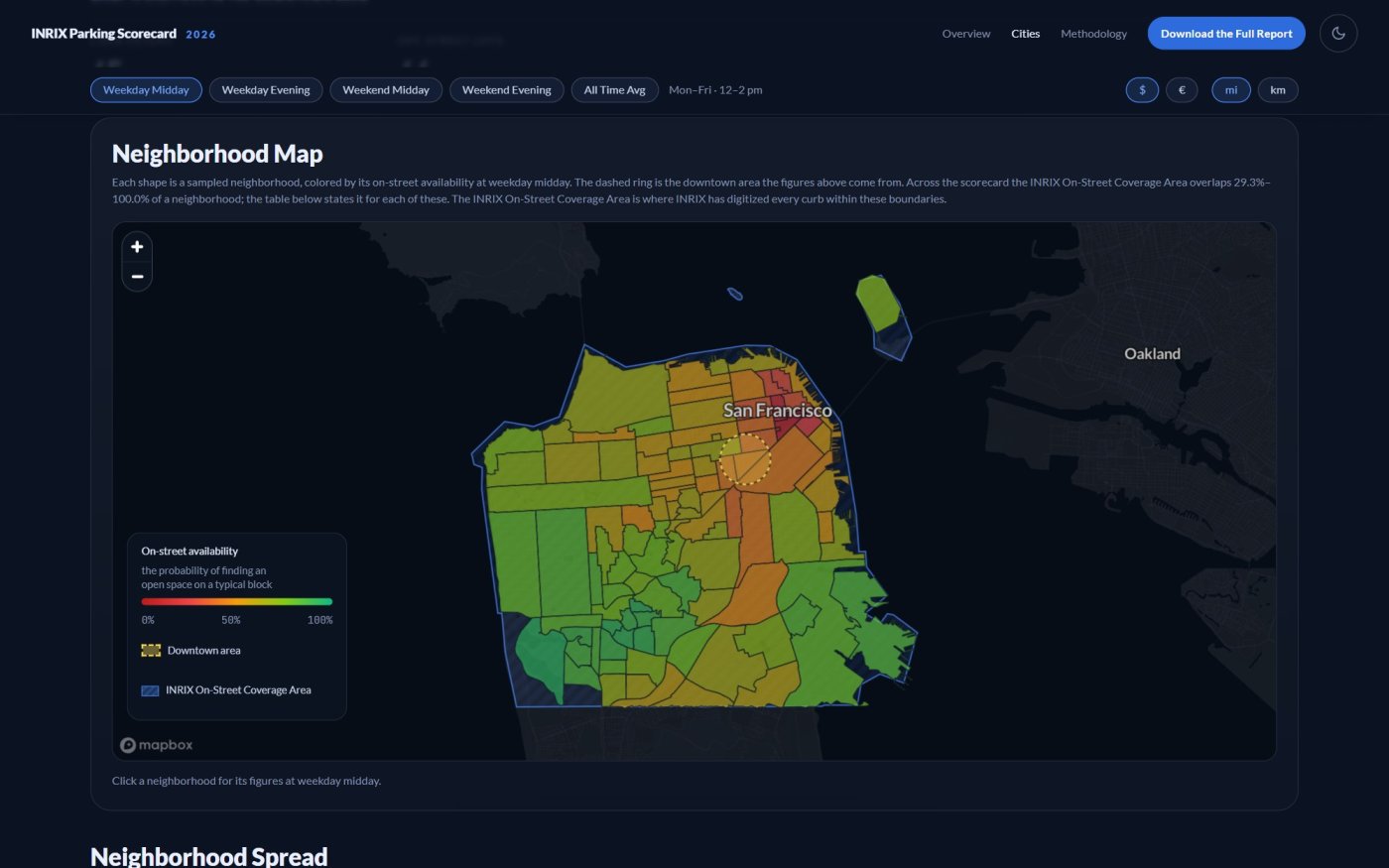Select the All Time Avg filter

(x=615, y=90)
